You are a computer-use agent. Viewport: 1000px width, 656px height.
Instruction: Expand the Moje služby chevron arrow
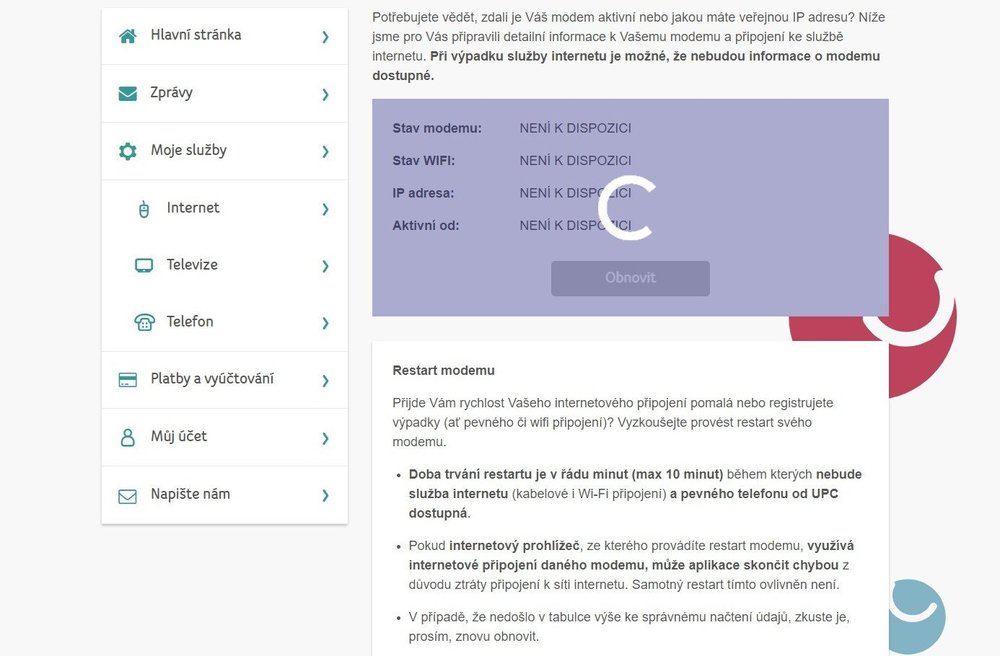325,152
